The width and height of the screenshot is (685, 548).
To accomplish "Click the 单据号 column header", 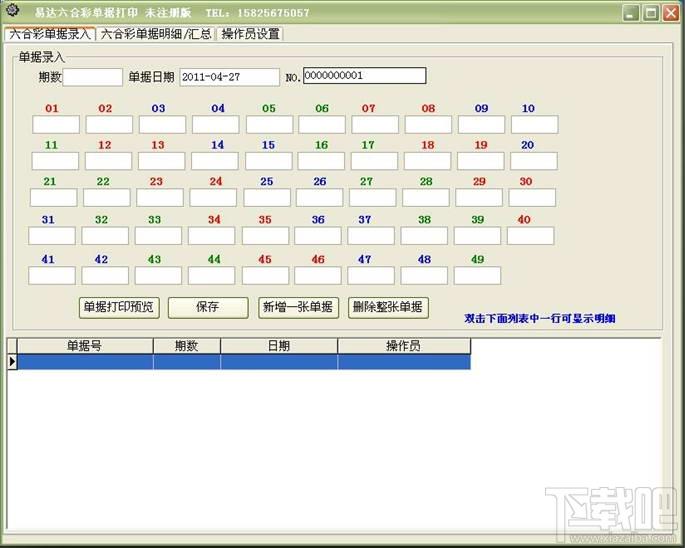I will (x=85, y=346).
